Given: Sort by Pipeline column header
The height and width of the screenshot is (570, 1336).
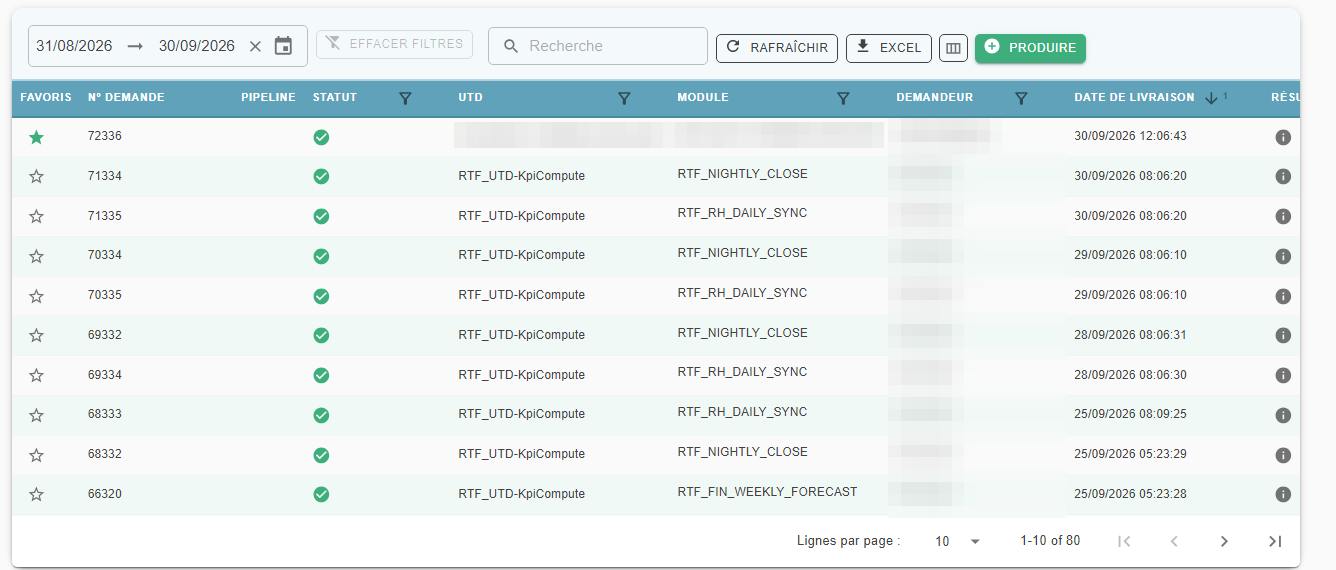Looking at the screenshot, I should pos(268,98).
